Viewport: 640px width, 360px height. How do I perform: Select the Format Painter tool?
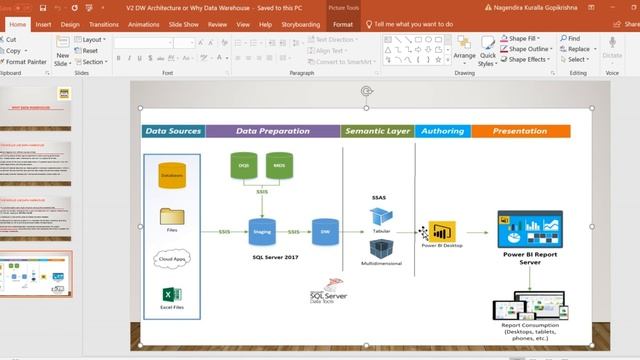pyautogui.click(x=22, y=62)
